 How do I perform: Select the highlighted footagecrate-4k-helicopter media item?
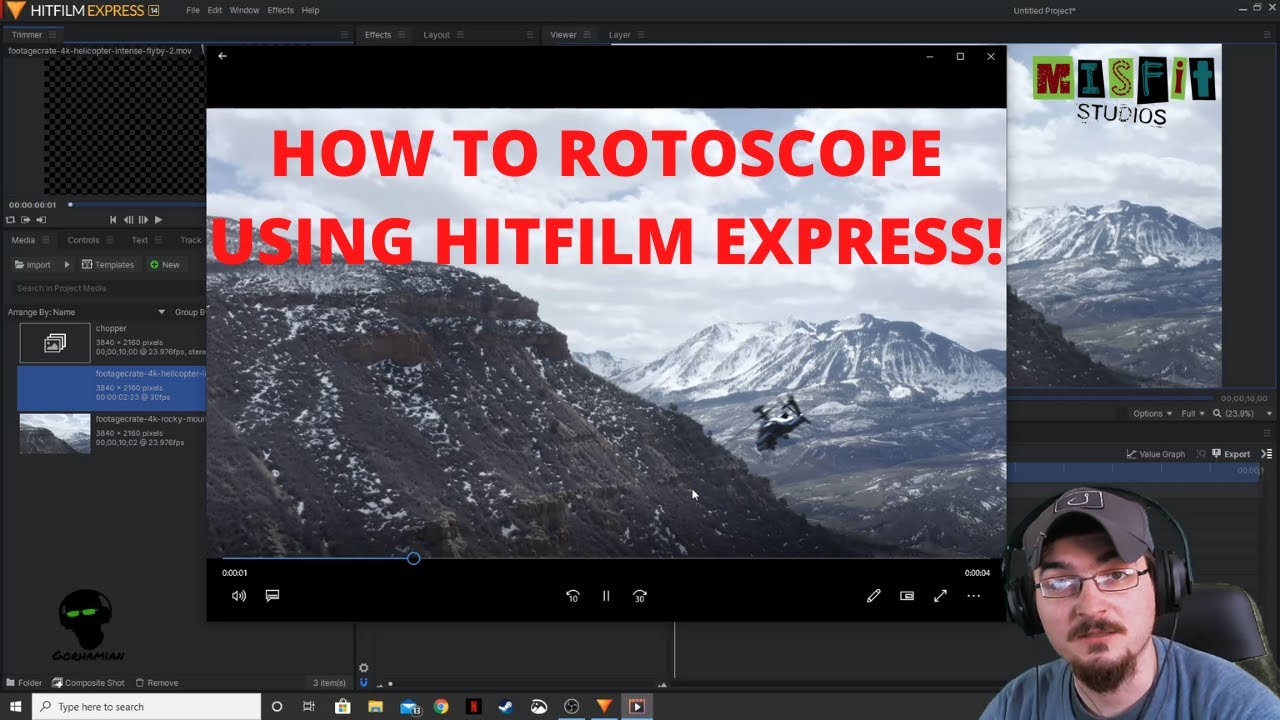click(x=112, y=388)
